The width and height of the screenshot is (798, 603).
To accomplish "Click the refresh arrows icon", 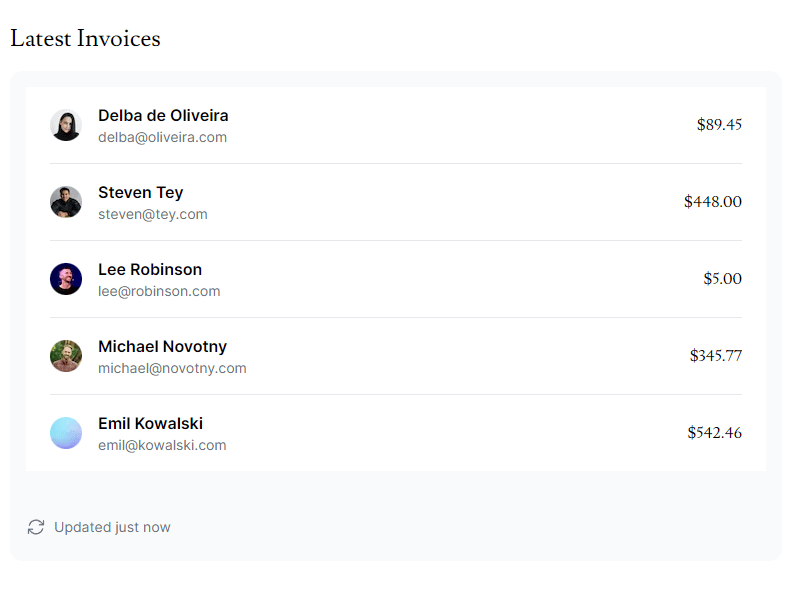I will (36, 527).
